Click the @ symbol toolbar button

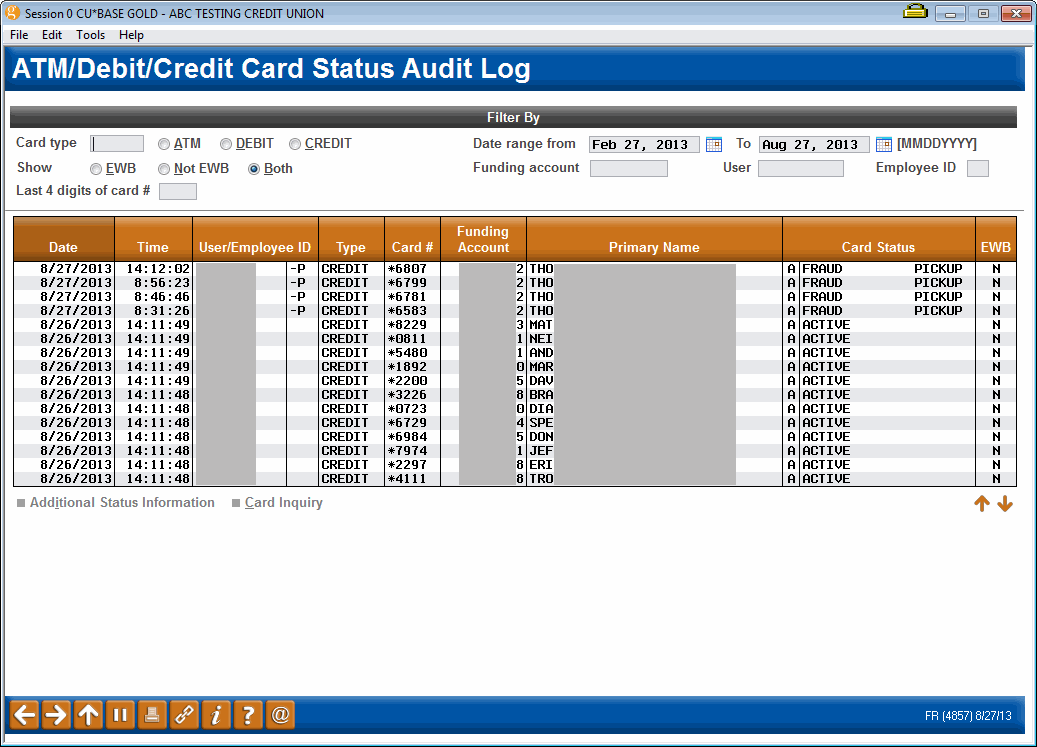click(280, 715)
